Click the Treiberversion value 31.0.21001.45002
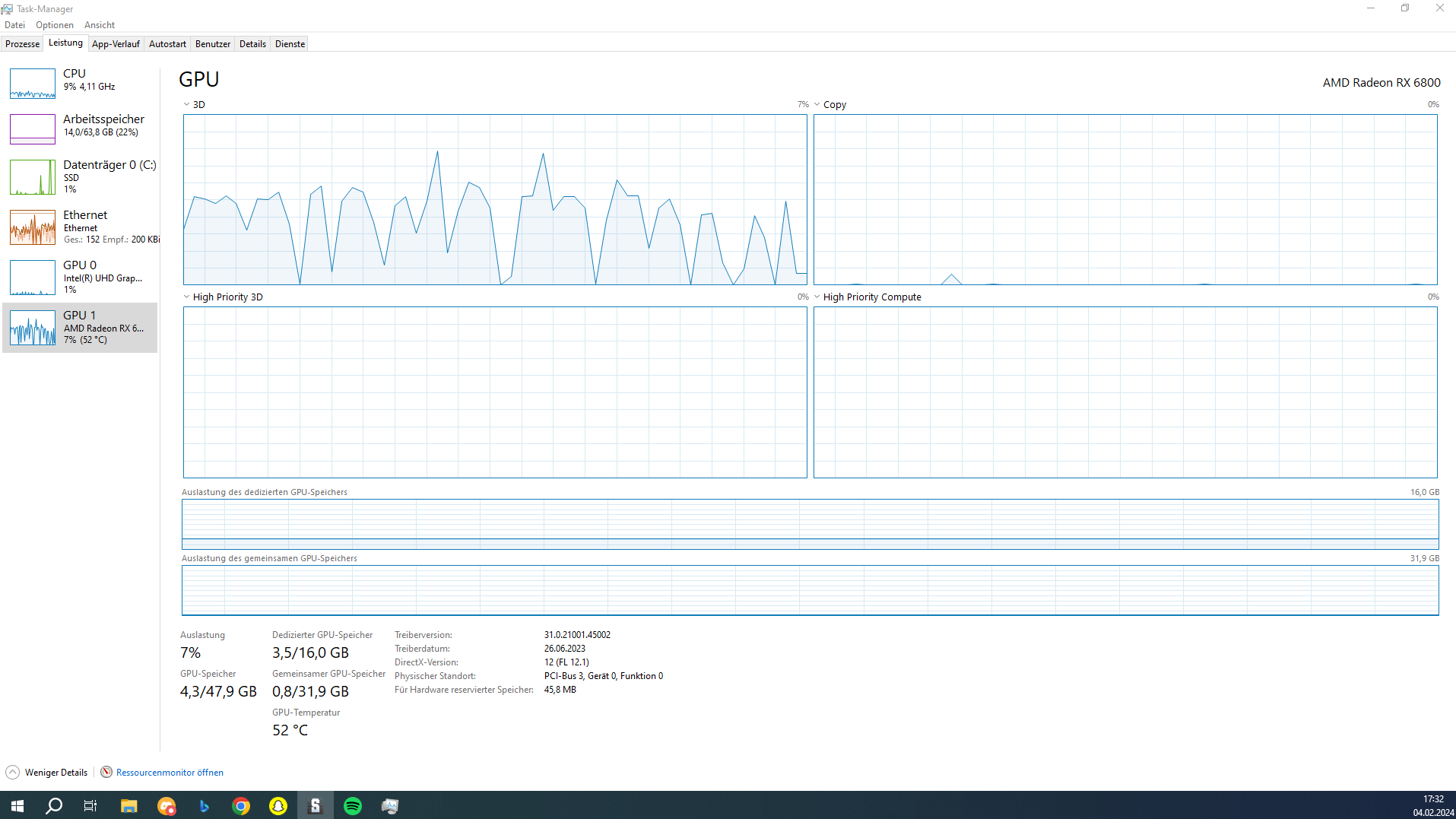The height and width of the screenshot is (819, 1456). 577,635
